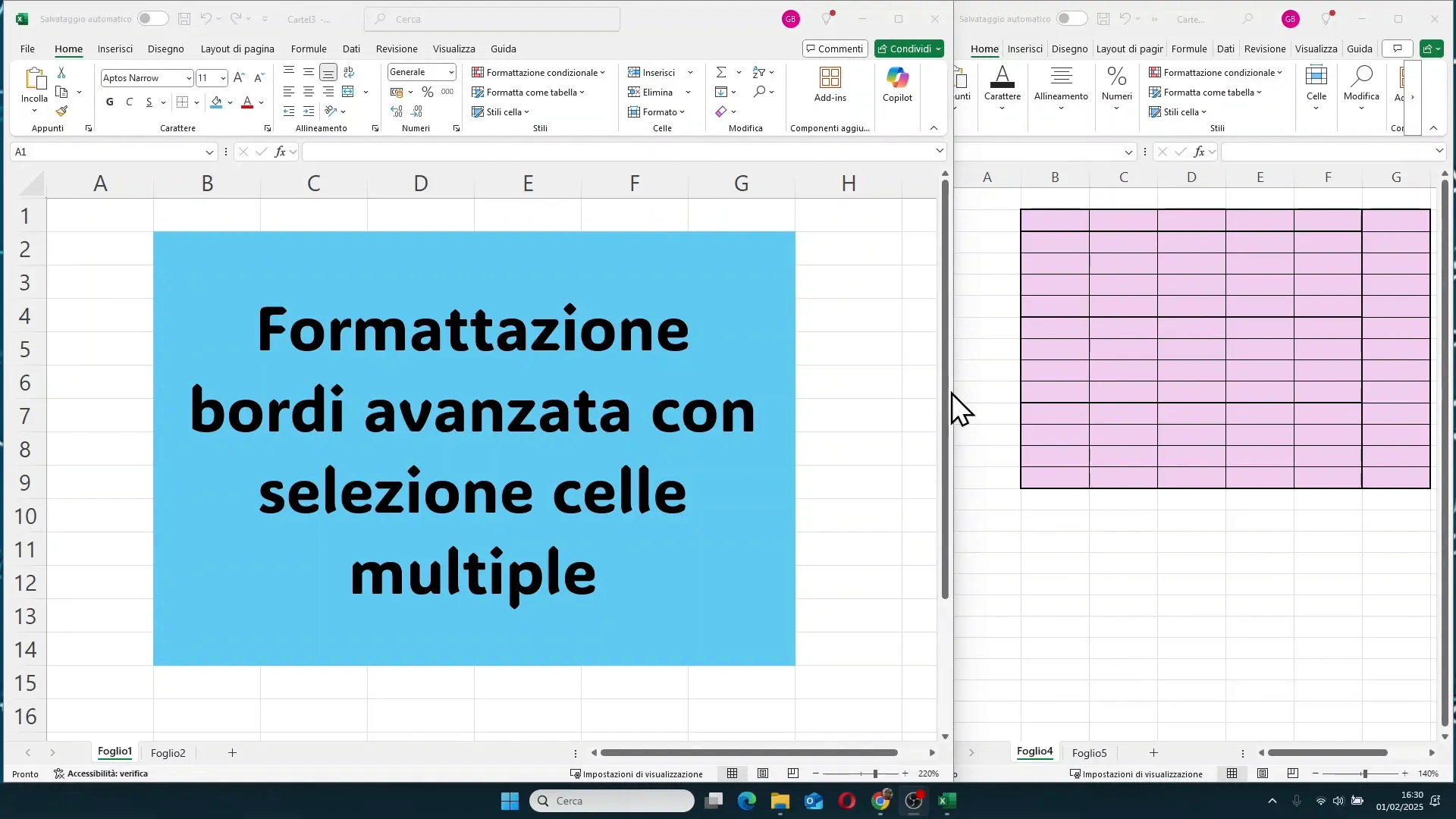Click the Copy icon in Appunti
The image size is (1456, 819).
tap(62, 93)
